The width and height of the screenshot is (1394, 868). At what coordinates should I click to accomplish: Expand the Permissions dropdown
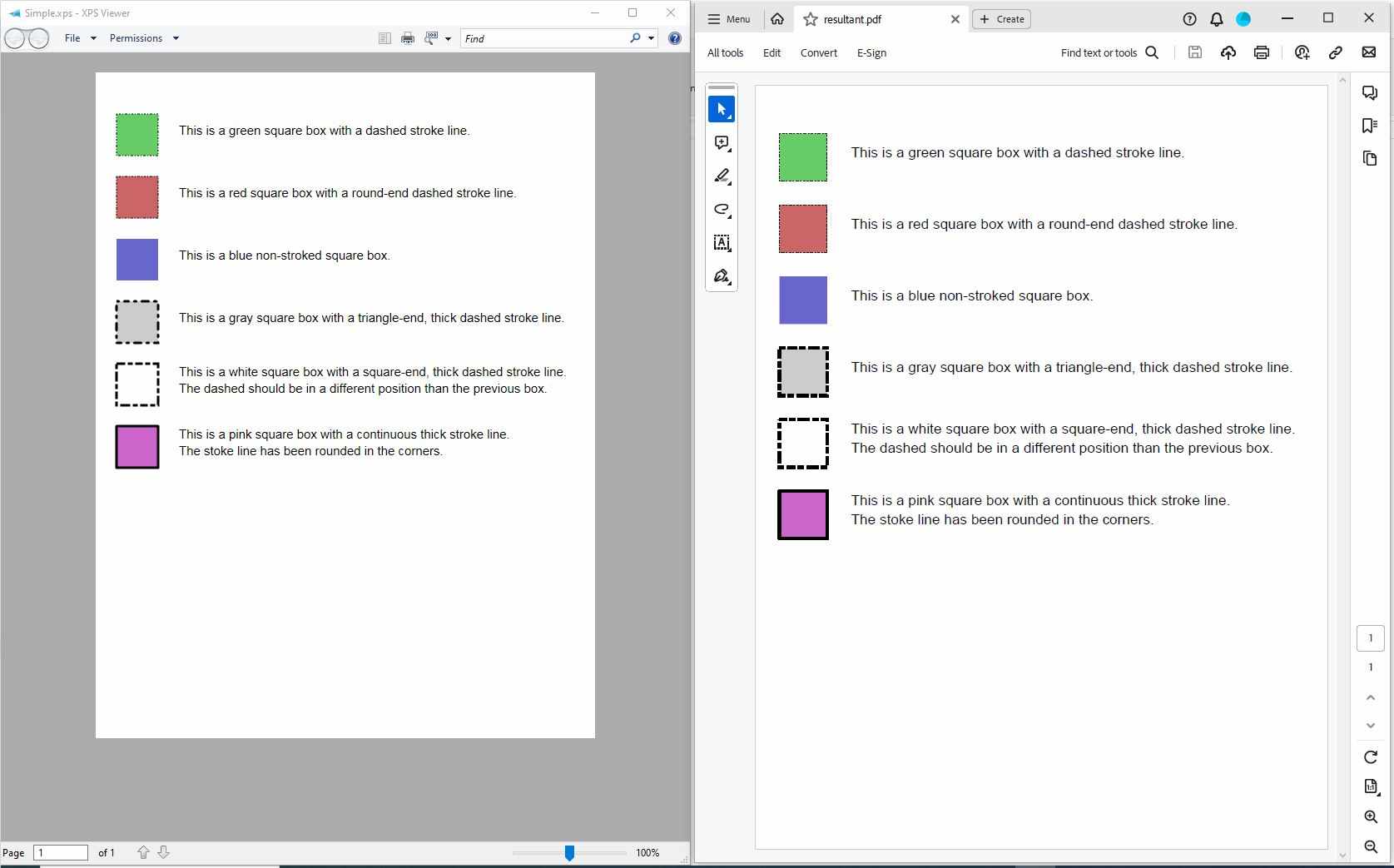click(x=176, y=38)
